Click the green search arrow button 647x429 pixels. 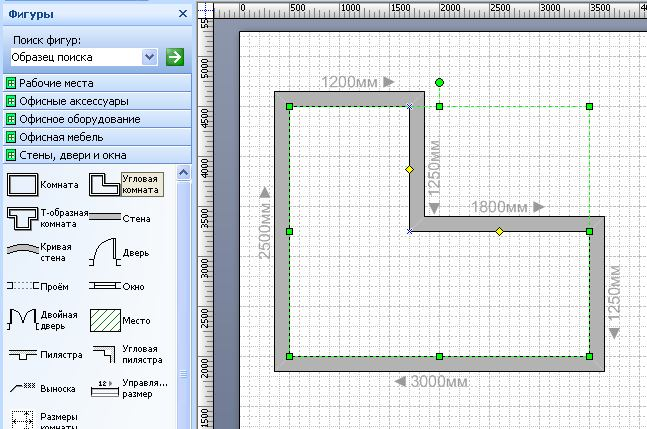(x=175, y=57)
